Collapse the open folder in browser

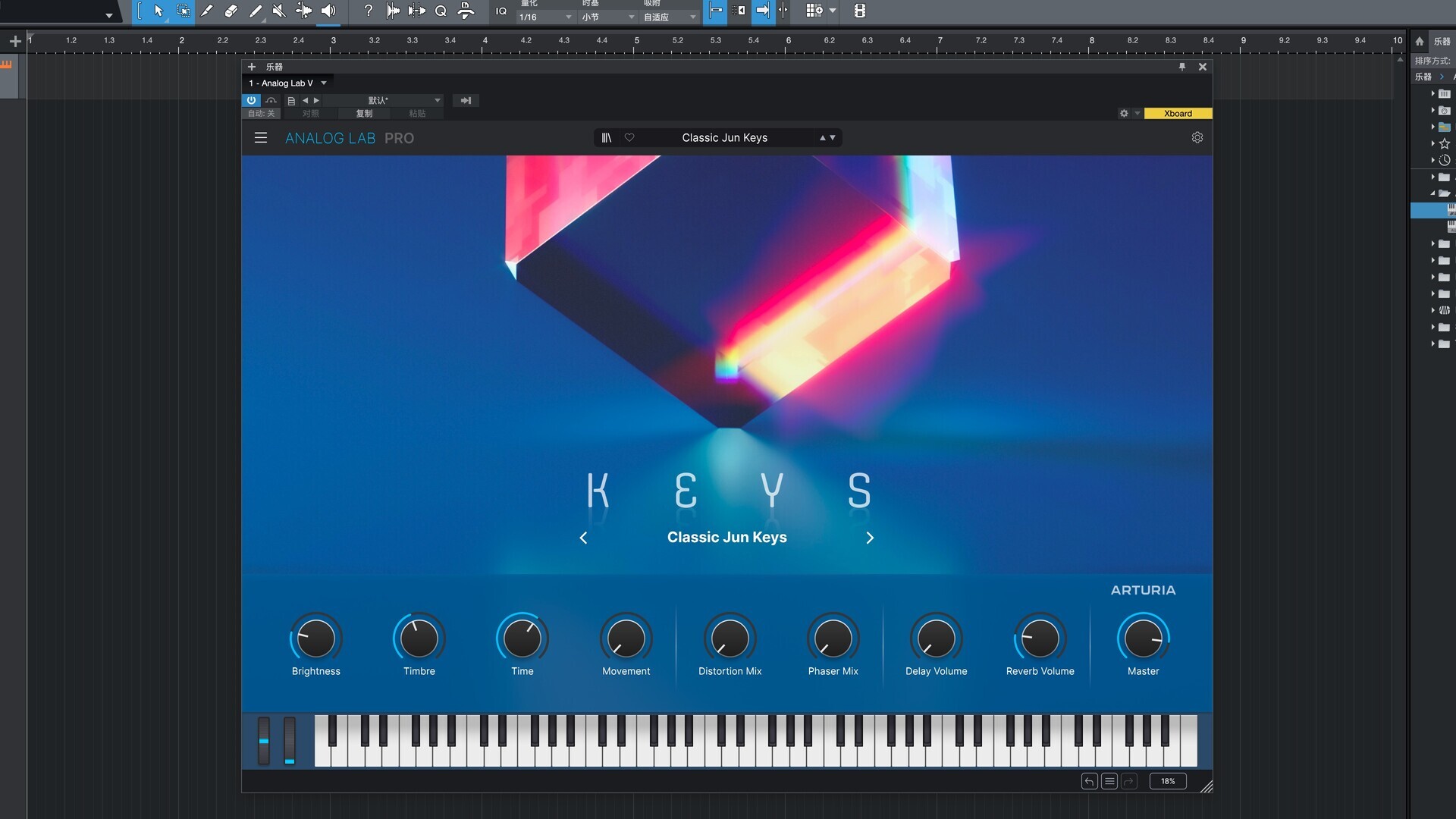coord(1433,193)
